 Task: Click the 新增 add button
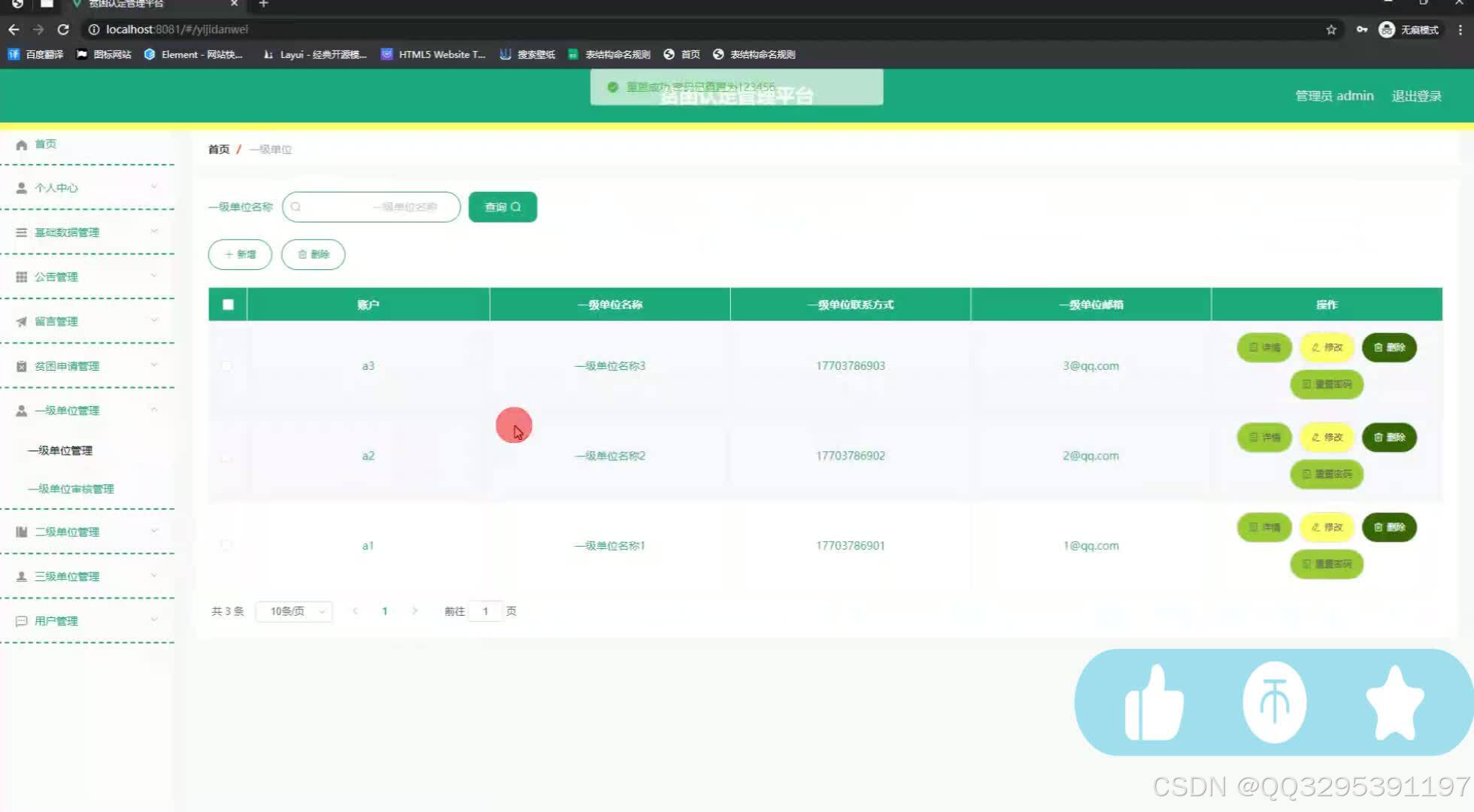point(240,254)
